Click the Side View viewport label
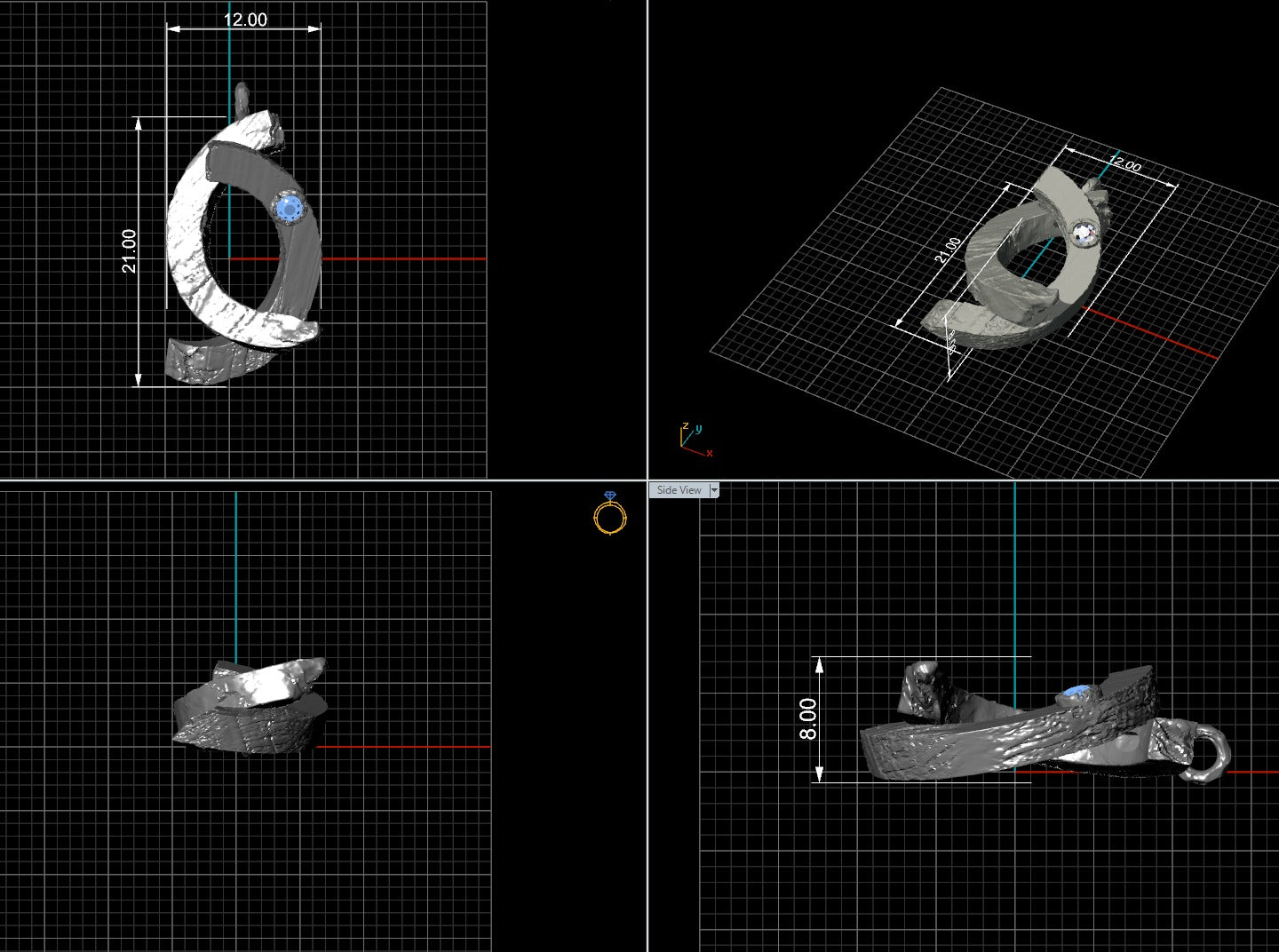 click(679, 490)
